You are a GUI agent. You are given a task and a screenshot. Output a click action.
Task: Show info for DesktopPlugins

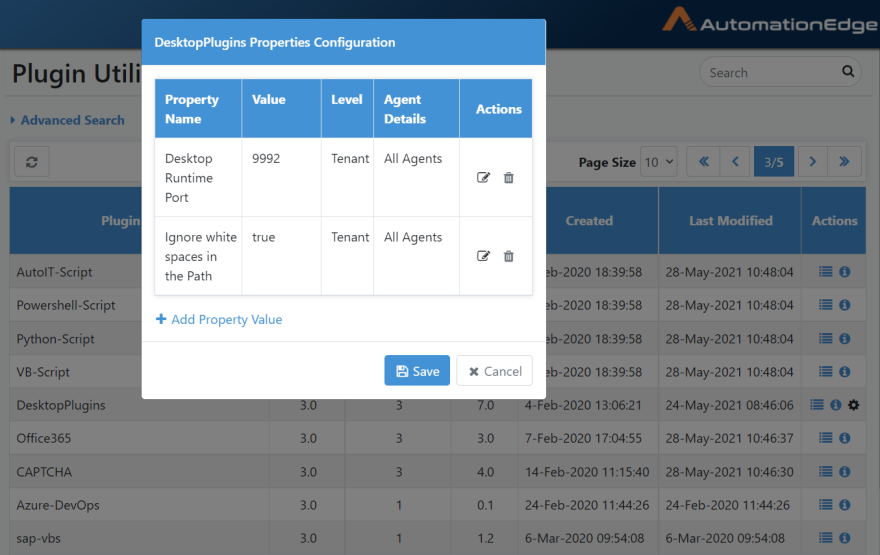[x=836, y=405]
